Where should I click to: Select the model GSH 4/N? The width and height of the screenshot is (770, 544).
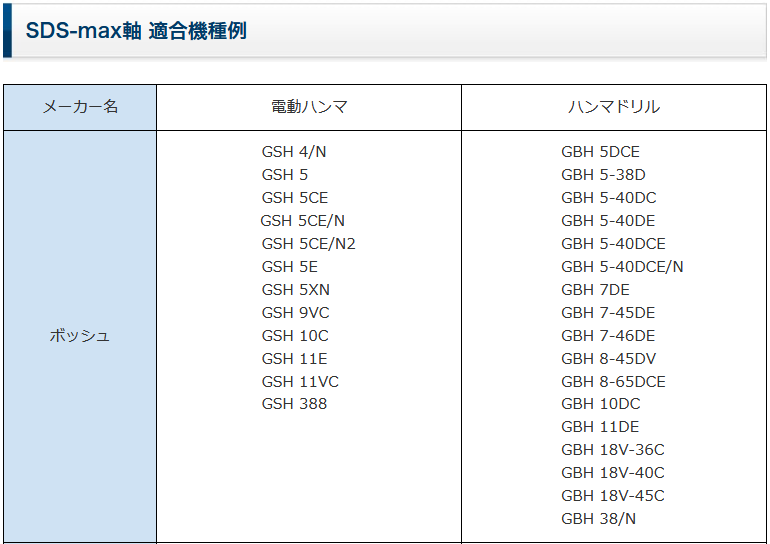[x=294, y=152]
